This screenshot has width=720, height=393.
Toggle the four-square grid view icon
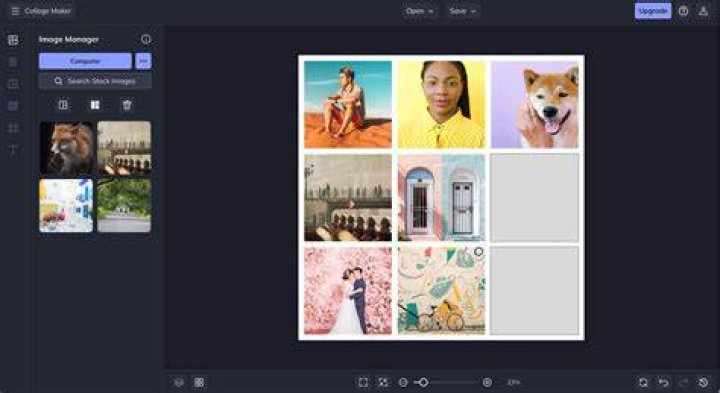95,105
